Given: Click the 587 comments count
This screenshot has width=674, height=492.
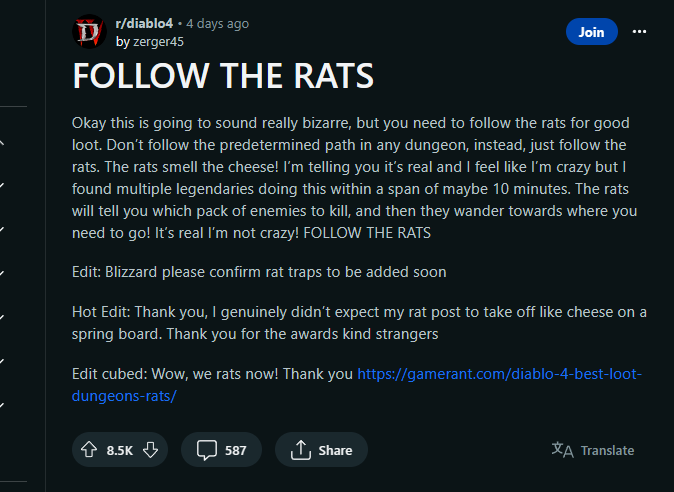Looking at the screenshot, I should click(x=235, y=450).
